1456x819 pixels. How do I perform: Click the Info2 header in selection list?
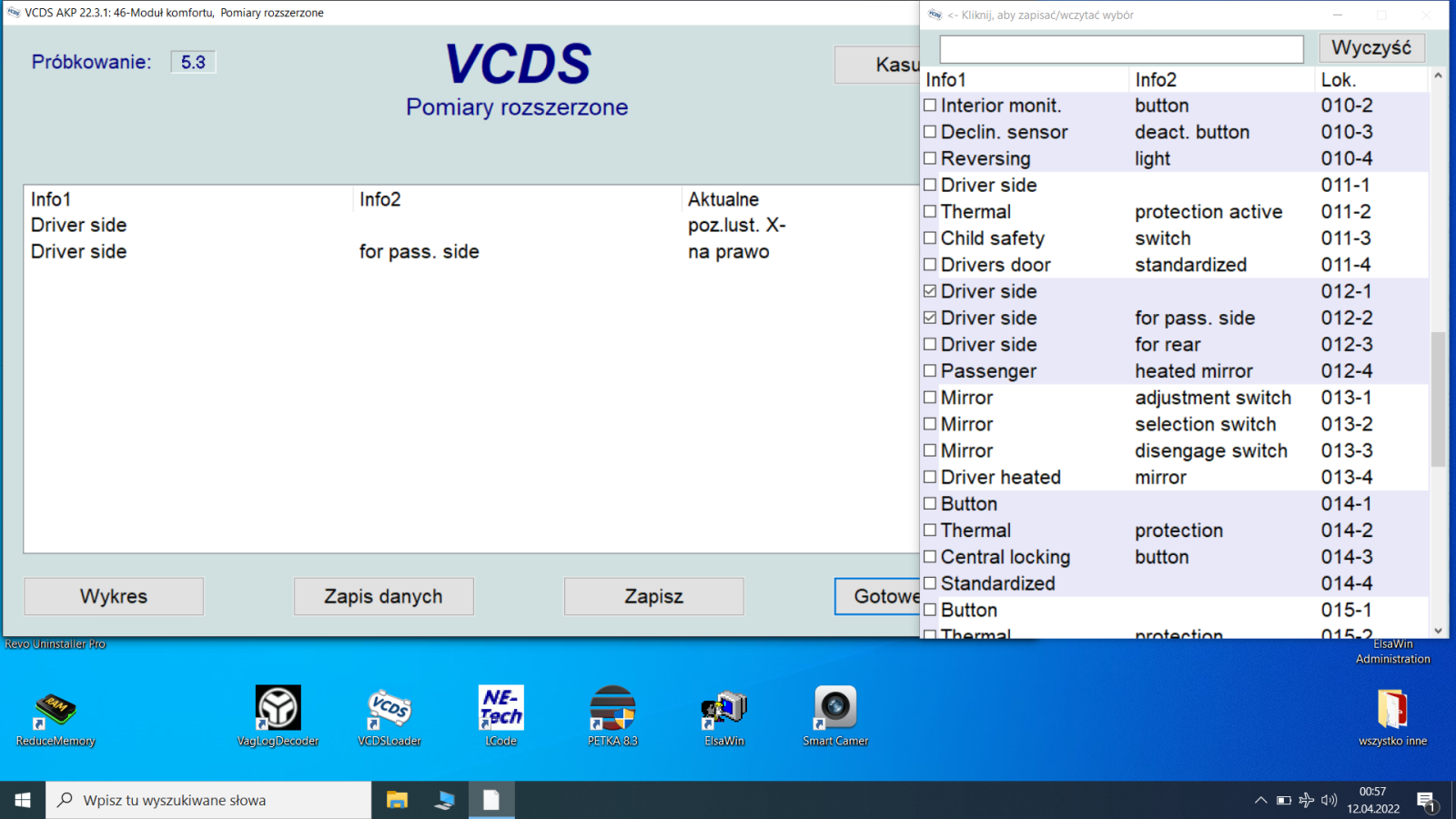click(1222, 80)
